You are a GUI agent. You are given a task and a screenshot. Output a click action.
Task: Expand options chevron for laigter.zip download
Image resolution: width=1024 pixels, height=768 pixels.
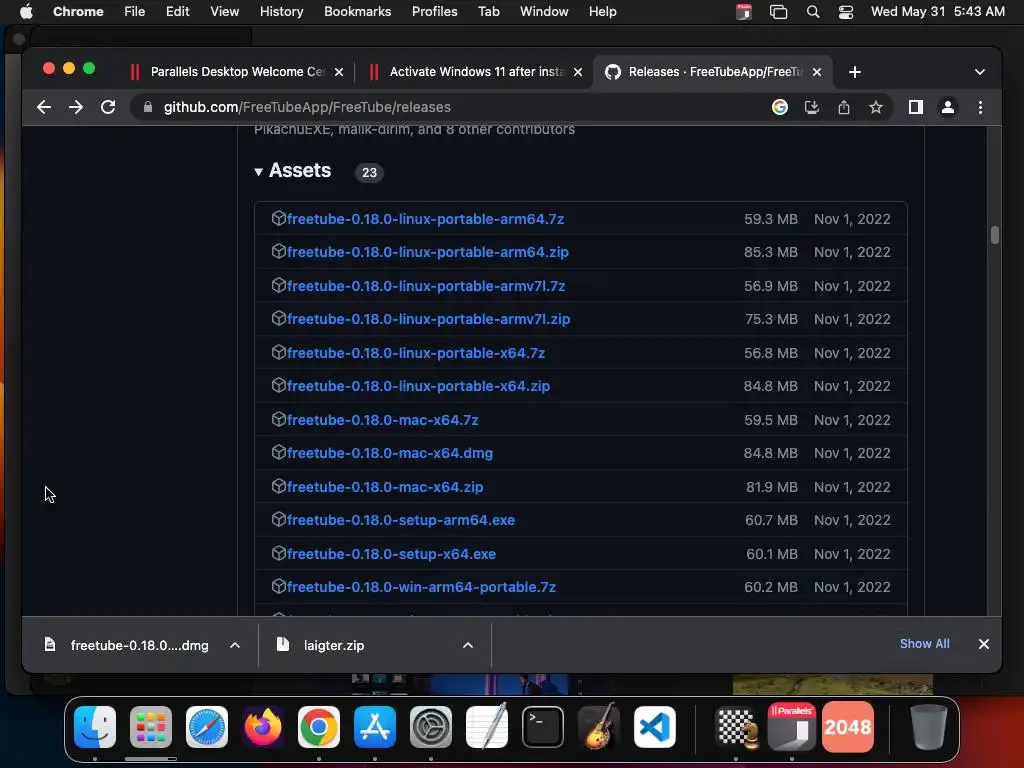(x=468, y=645)
